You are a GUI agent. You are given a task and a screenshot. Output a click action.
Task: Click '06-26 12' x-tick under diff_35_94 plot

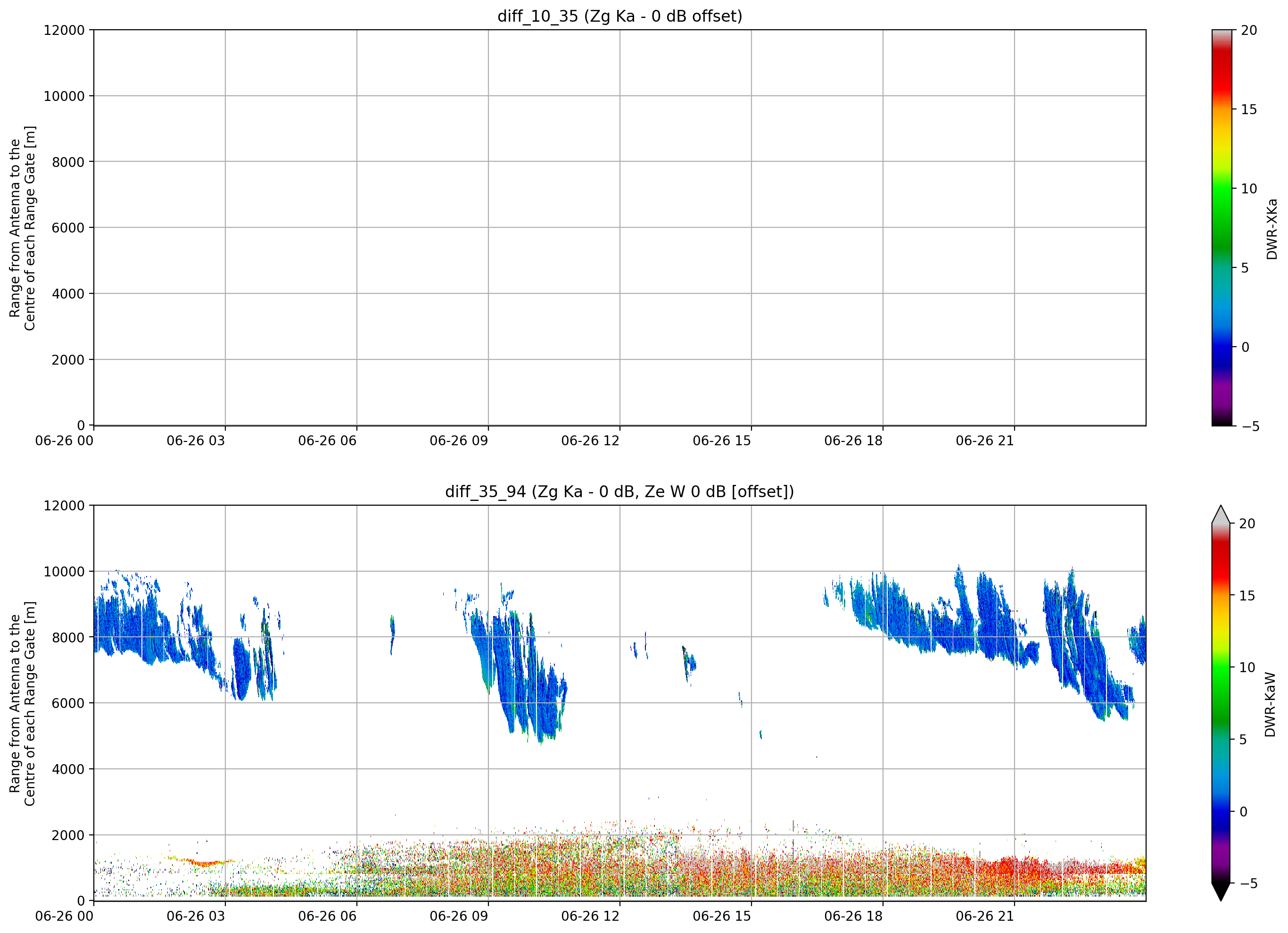coord(590,916)
